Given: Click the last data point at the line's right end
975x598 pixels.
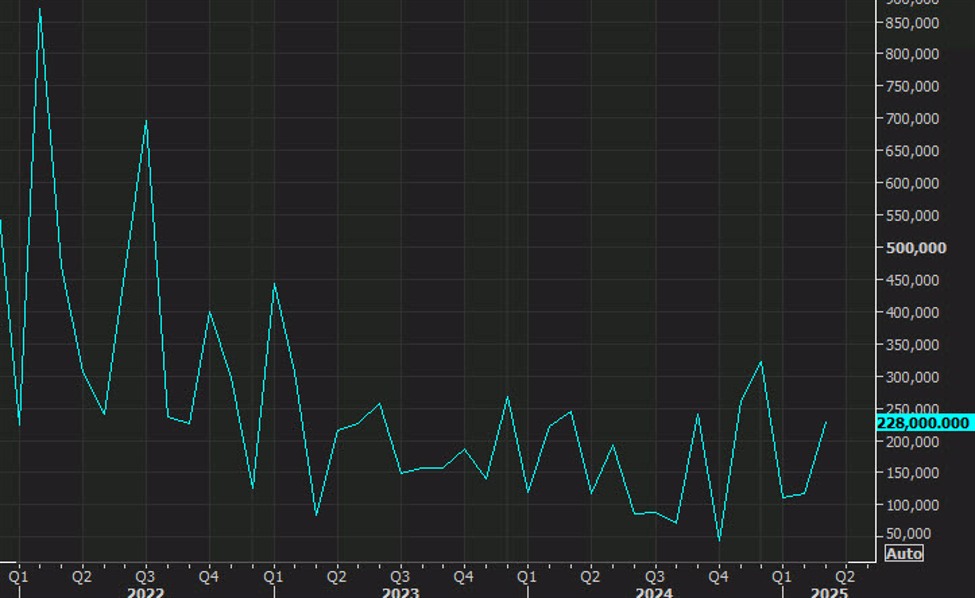Looking at the screenshot, I should click(x=826, y=422).
